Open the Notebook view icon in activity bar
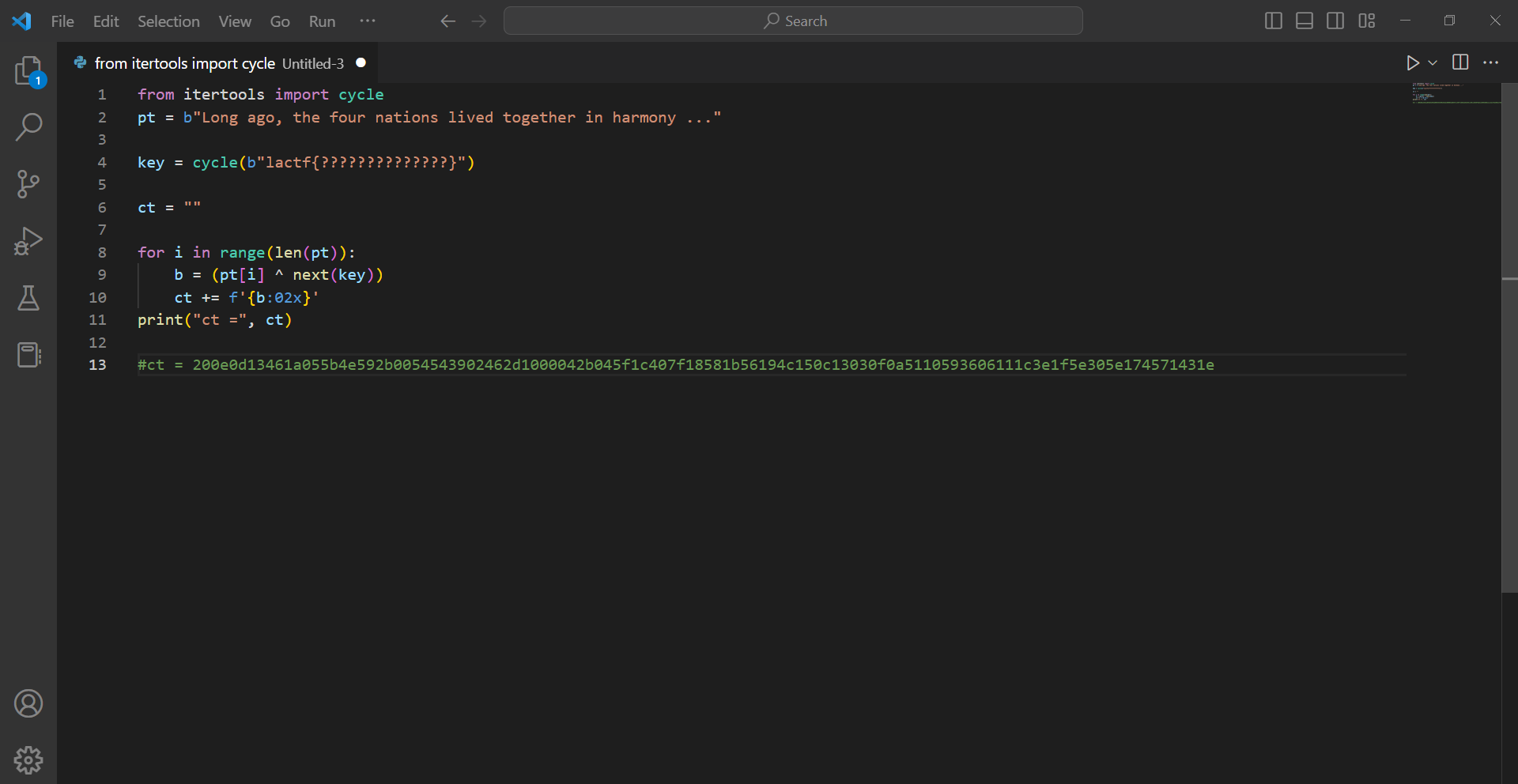 [x=28, y=355]
